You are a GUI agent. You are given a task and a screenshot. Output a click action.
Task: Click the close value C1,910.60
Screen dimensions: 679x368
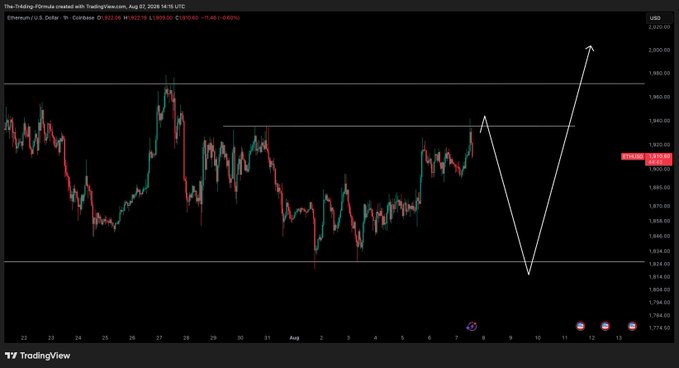tap(187, 18)
